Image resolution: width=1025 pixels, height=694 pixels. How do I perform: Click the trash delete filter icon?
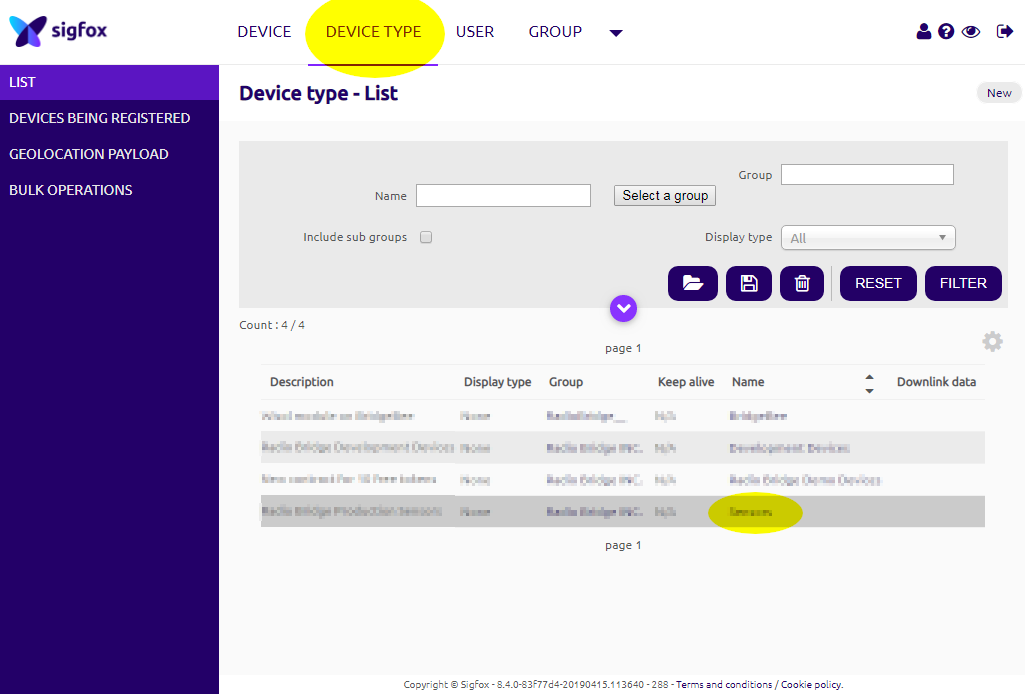pos(801,283)
